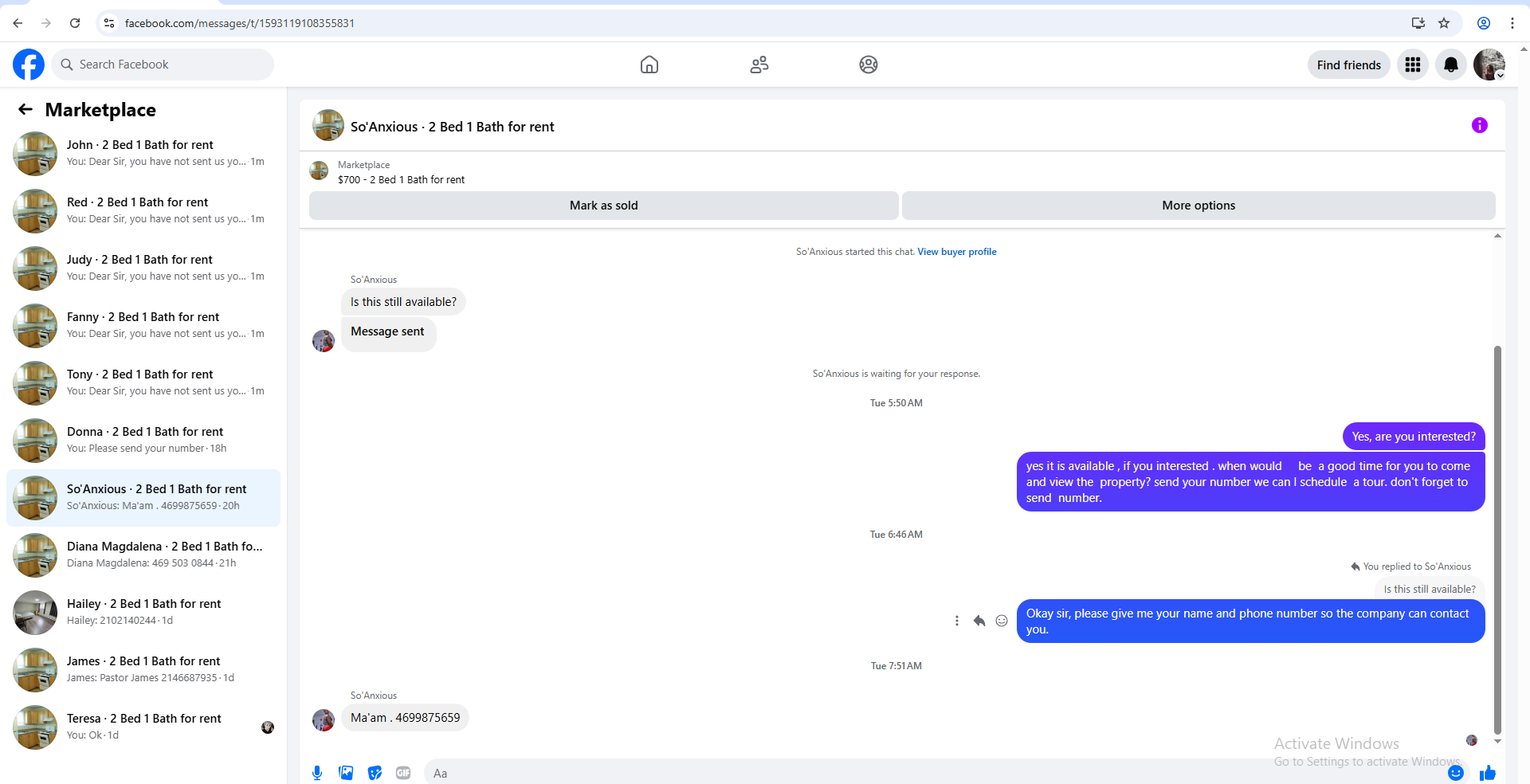Click the voice clip microphone icon
This screenshot has height=784, width=1530.
(317, 773)
